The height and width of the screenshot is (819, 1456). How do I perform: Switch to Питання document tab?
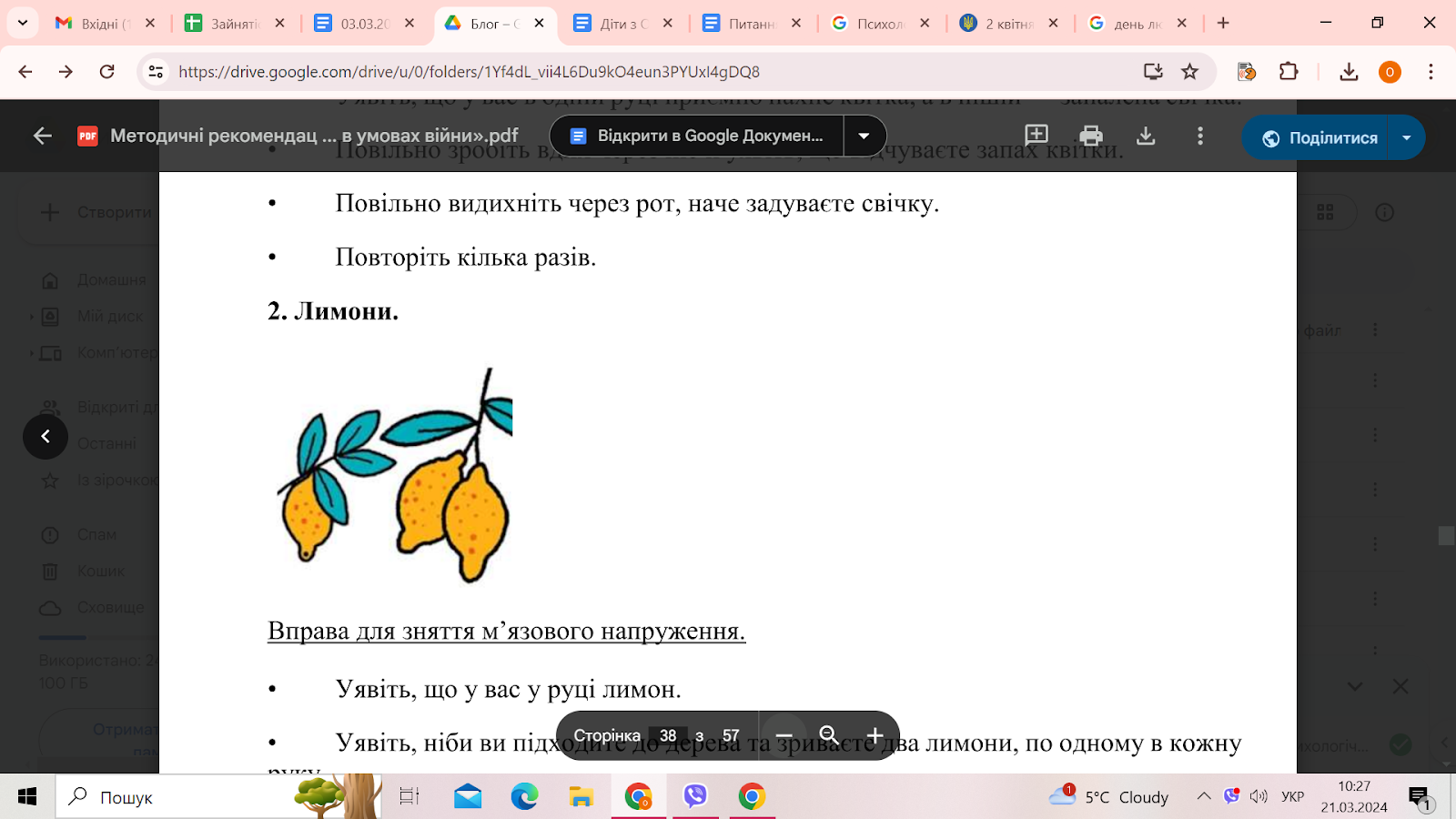click(752, 24)
